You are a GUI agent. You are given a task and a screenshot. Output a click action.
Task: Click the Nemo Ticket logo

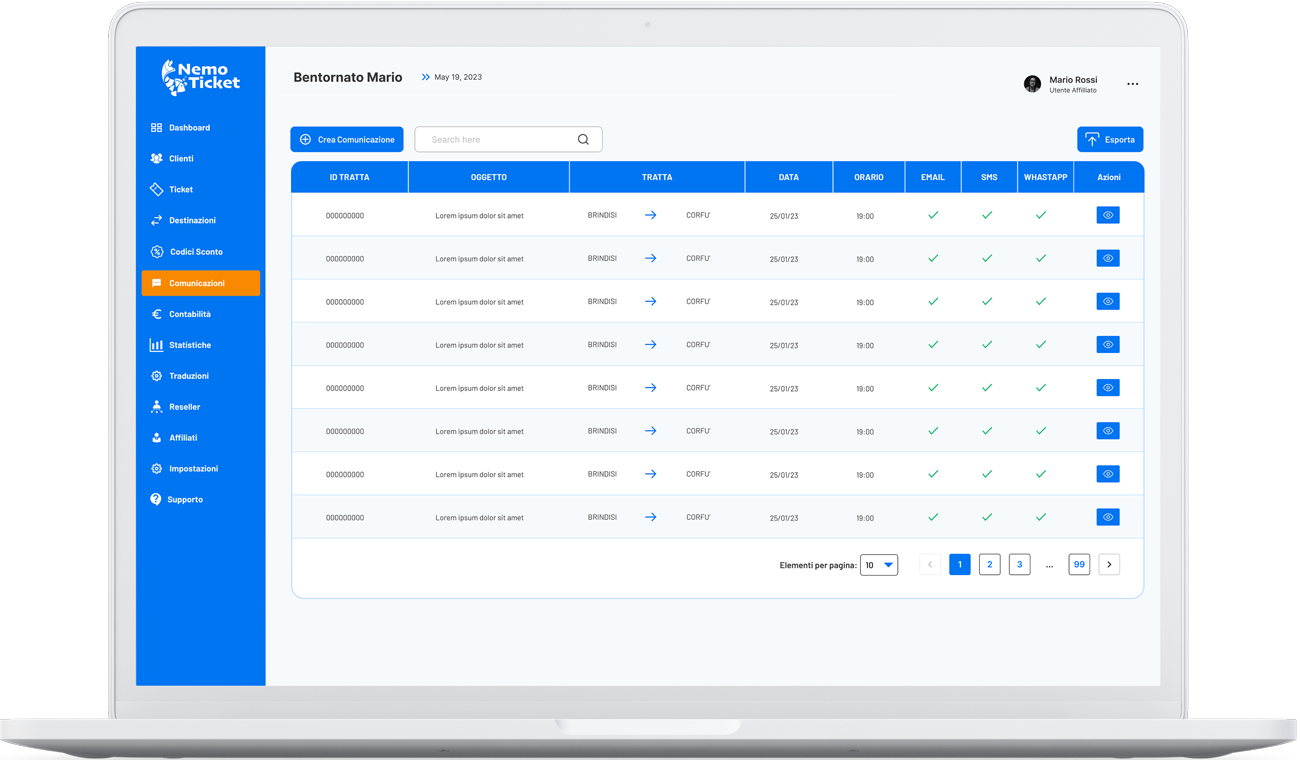tap(201, 77)
